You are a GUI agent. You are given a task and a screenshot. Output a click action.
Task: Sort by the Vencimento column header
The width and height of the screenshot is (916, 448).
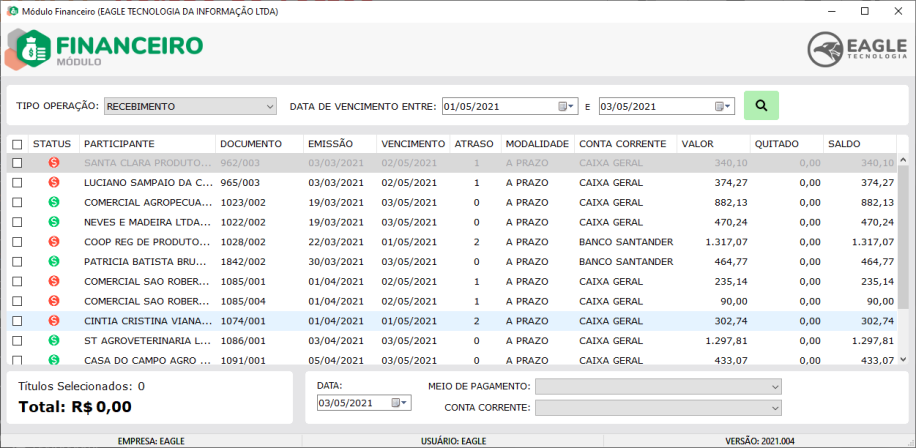point(413,144)
